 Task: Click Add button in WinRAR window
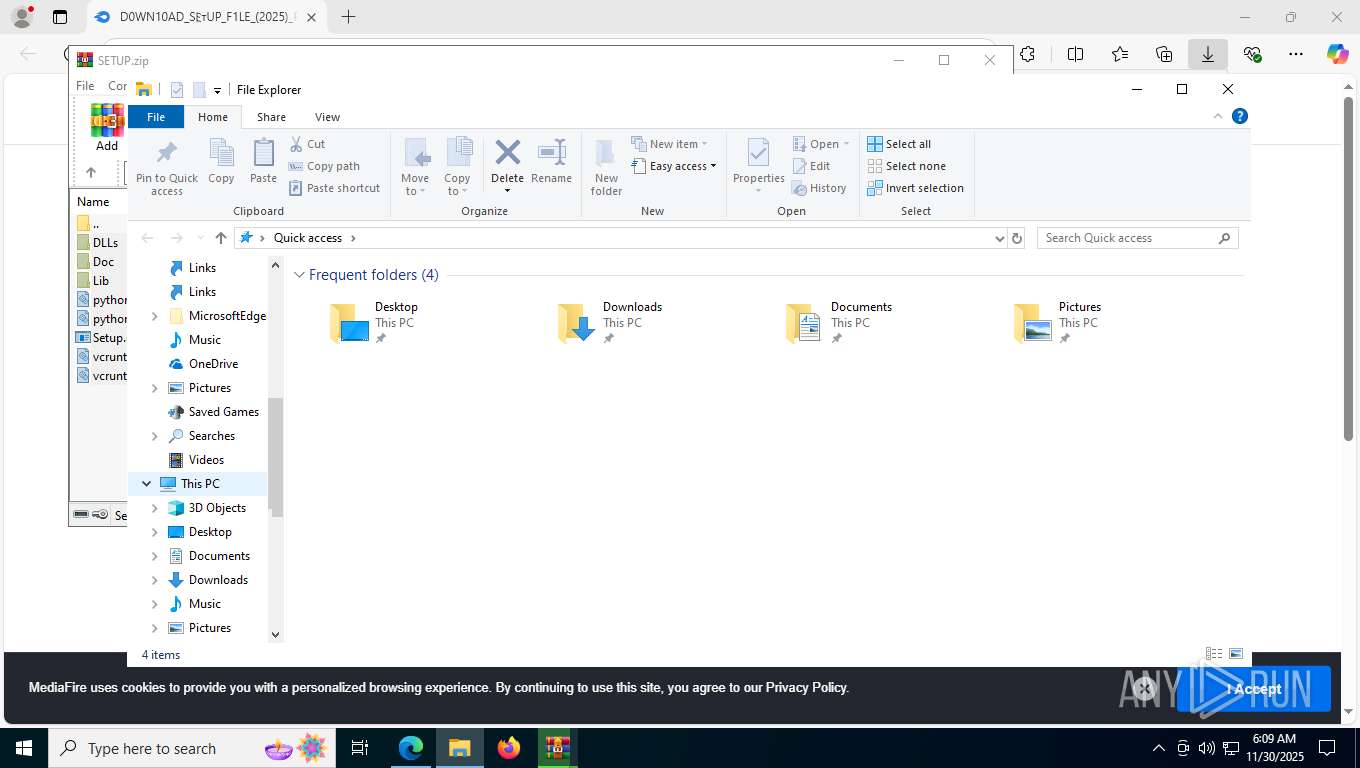(107, 128)
